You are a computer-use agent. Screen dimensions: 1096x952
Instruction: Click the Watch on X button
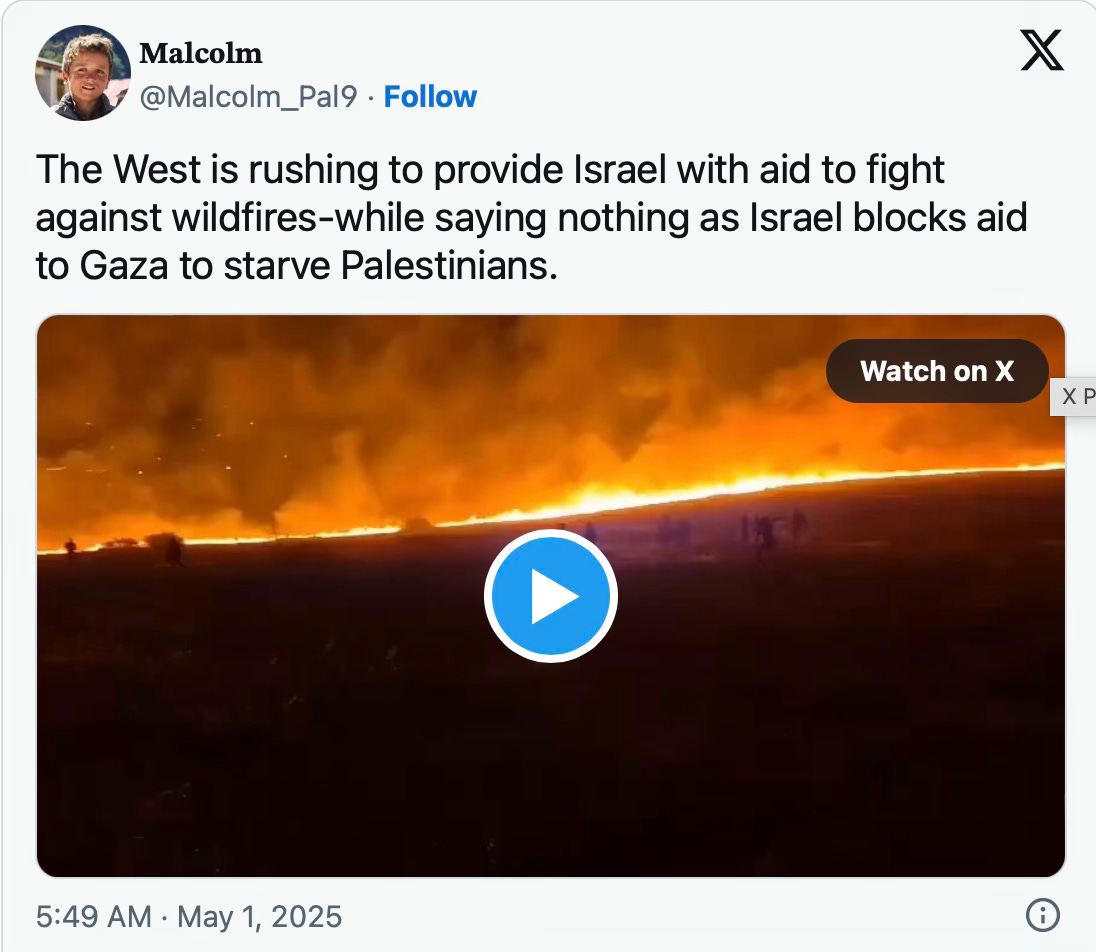(937, 371)
